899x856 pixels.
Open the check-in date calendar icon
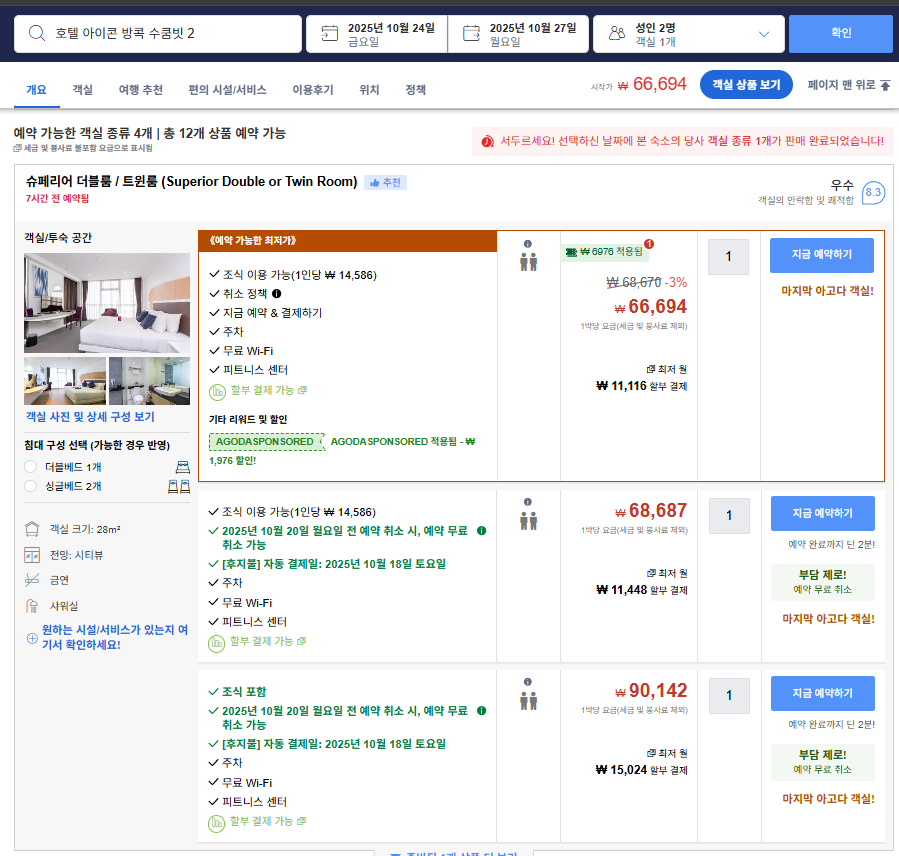329,33
